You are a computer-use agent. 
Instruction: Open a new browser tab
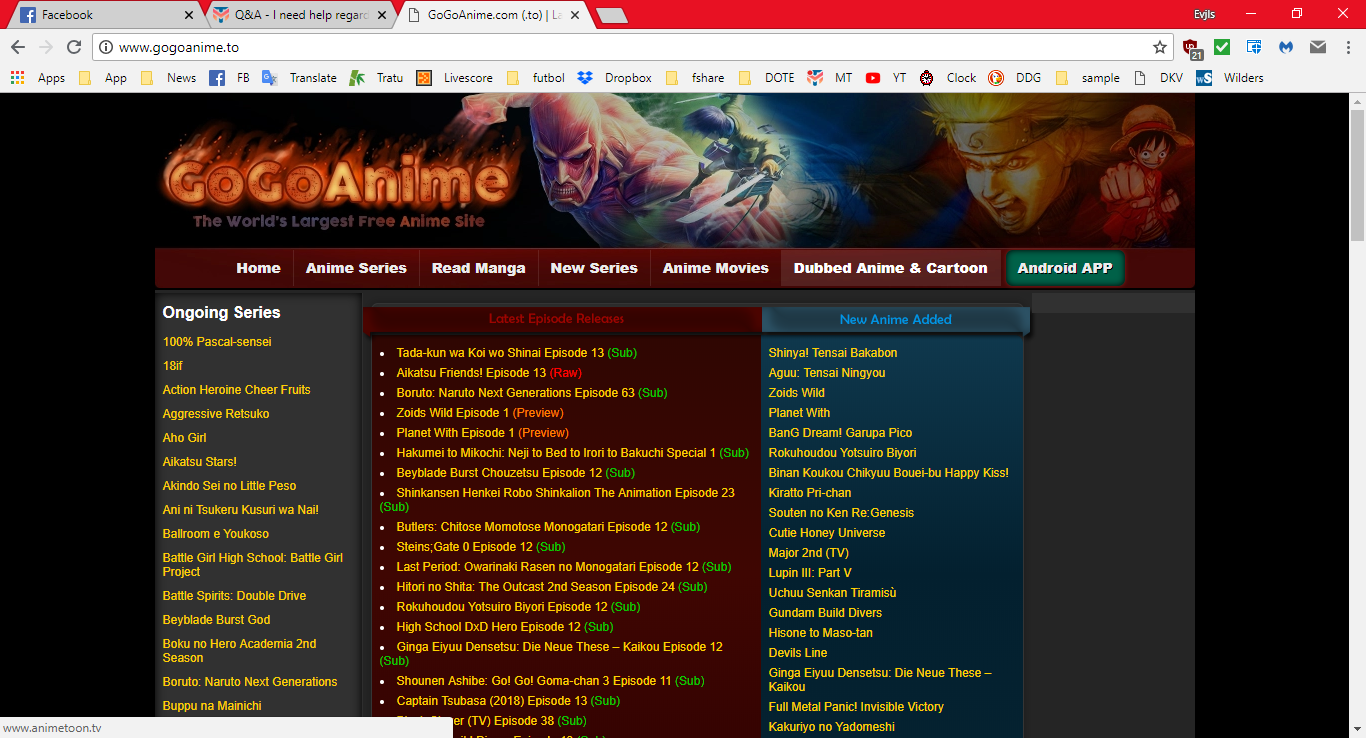(x=611, y=15)
